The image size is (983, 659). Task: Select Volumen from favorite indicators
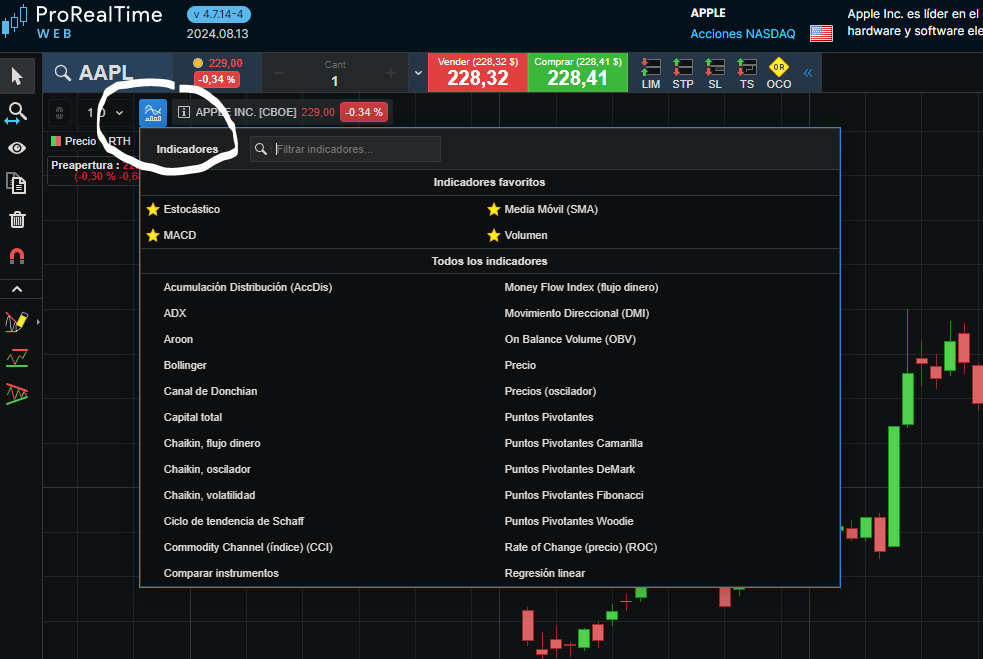(526, 235)
